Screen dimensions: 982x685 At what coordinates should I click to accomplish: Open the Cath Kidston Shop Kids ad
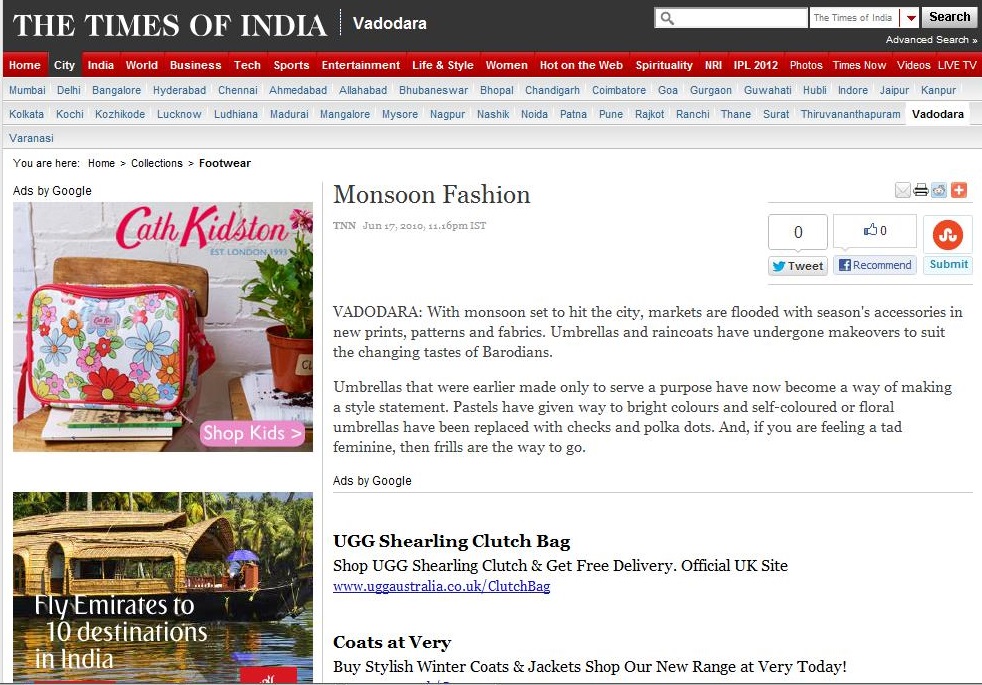coord(163,326)
